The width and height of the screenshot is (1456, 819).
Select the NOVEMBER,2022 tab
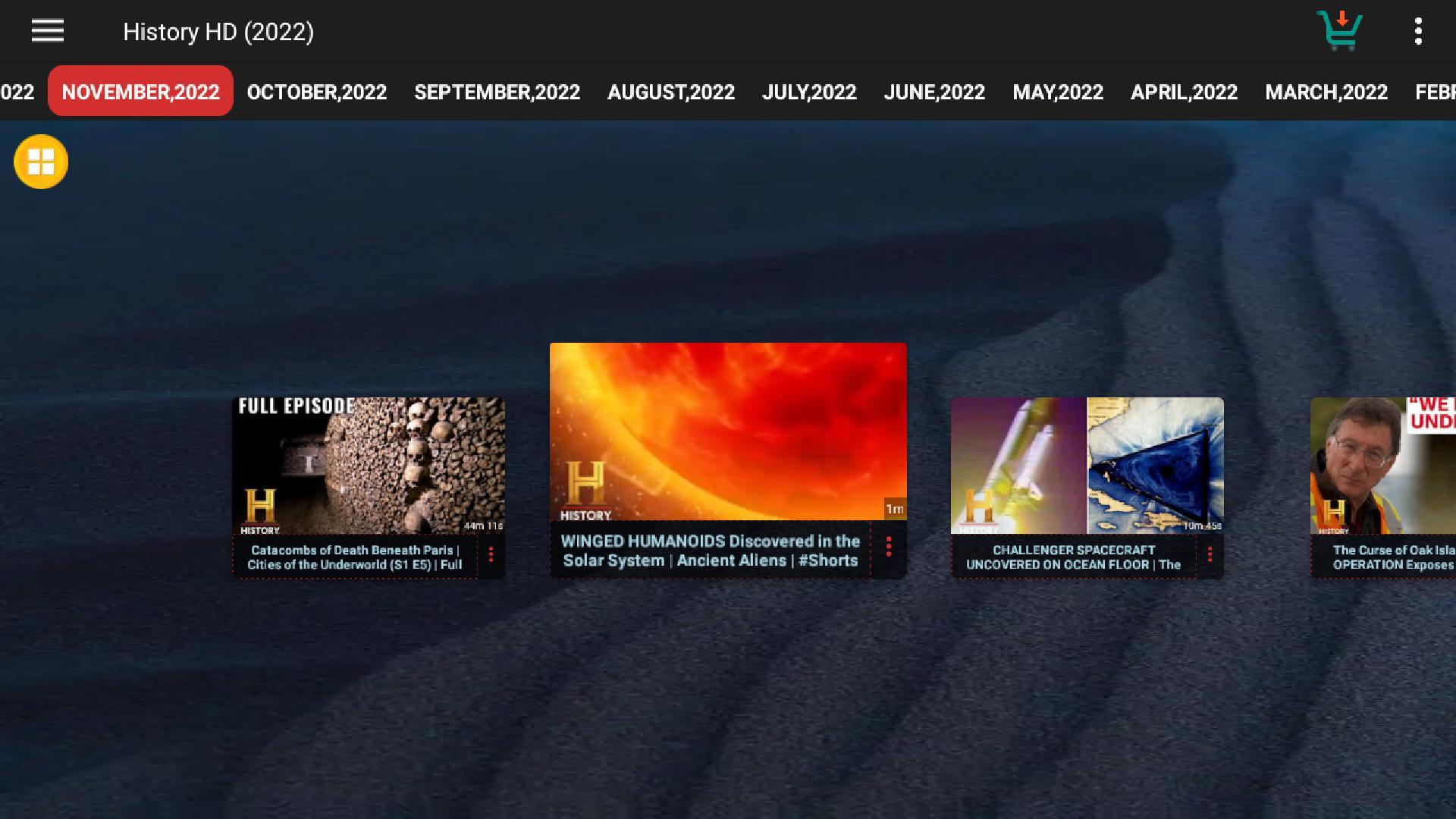[140, 92]
